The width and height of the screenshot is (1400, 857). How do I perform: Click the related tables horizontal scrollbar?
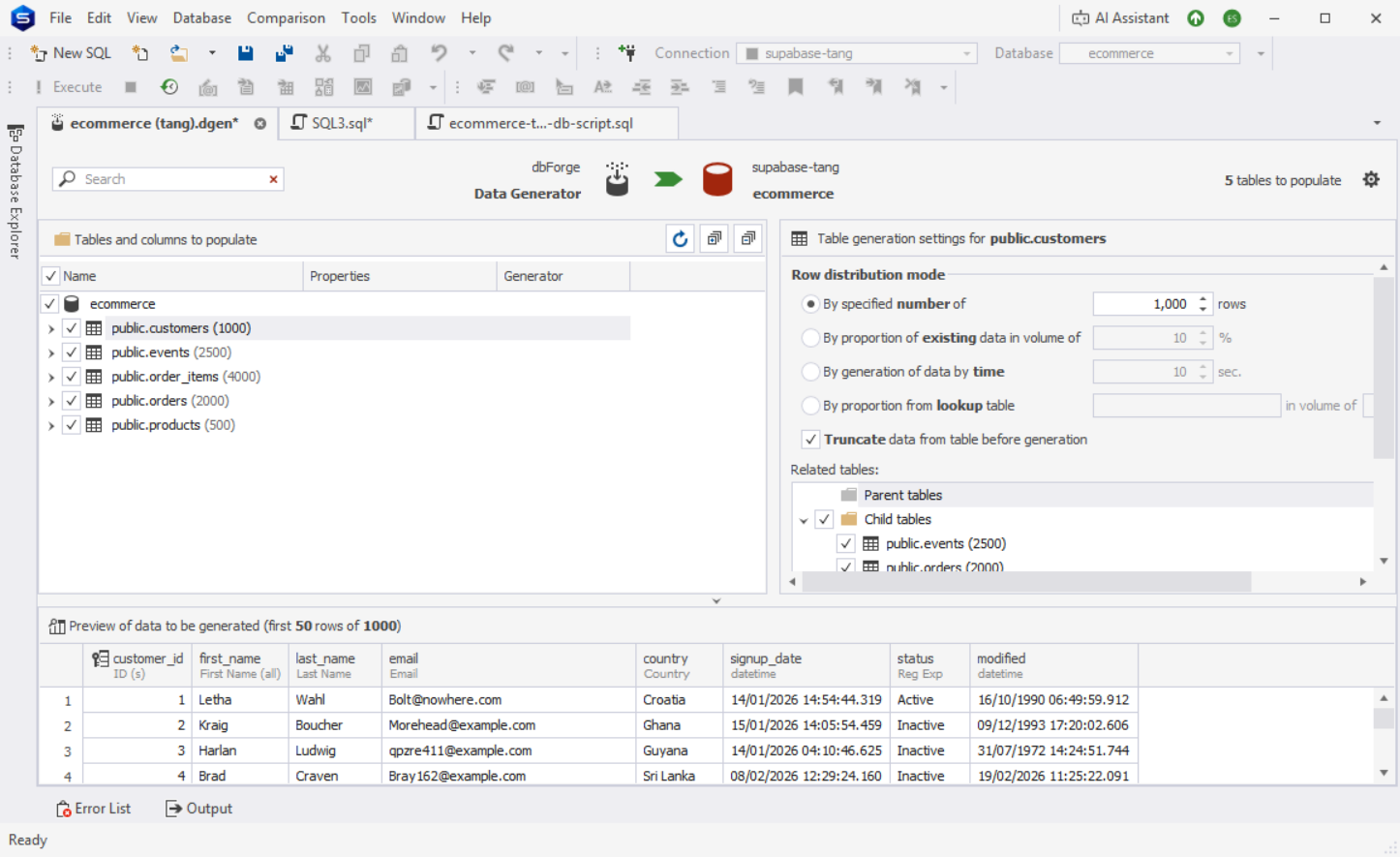tap(1026, 582)
